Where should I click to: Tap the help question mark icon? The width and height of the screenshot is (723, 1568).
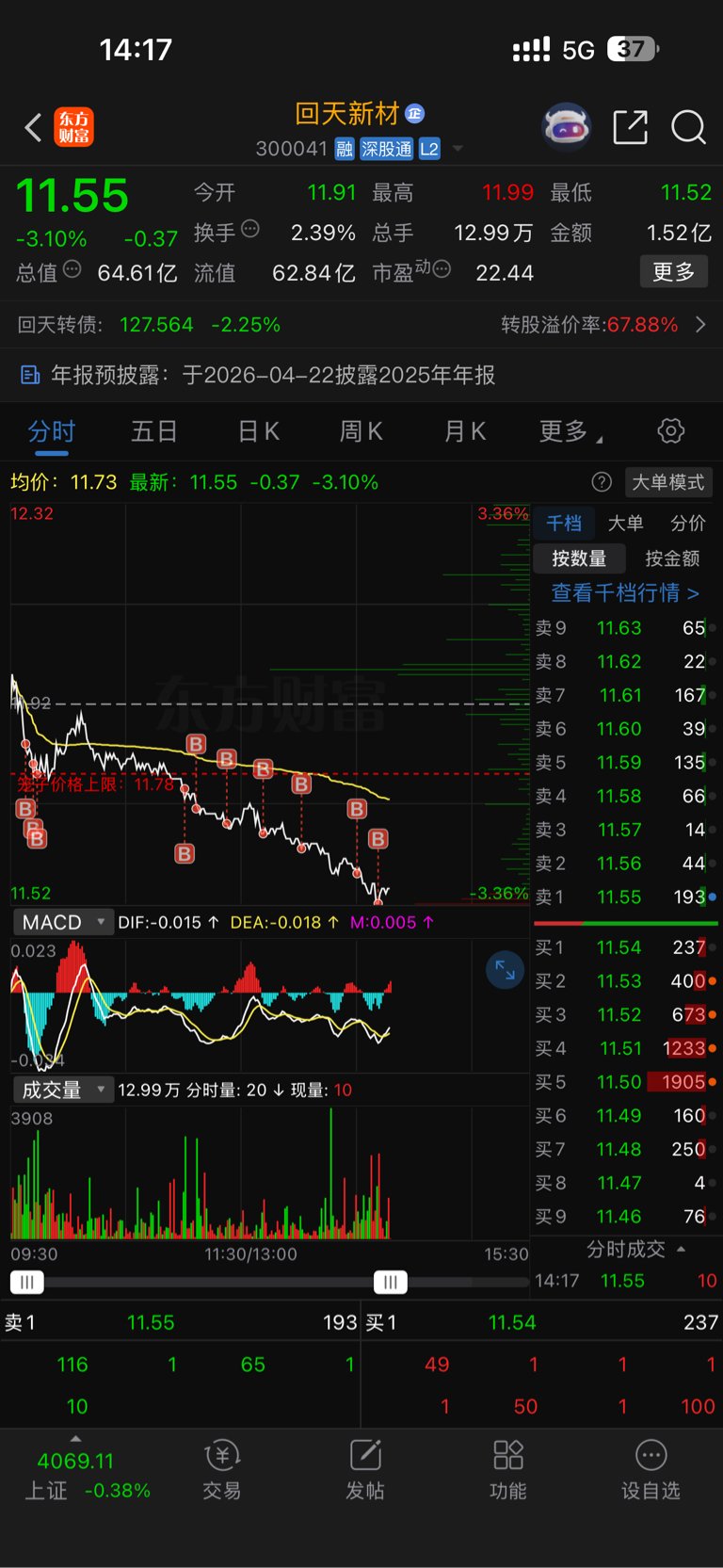602,482
